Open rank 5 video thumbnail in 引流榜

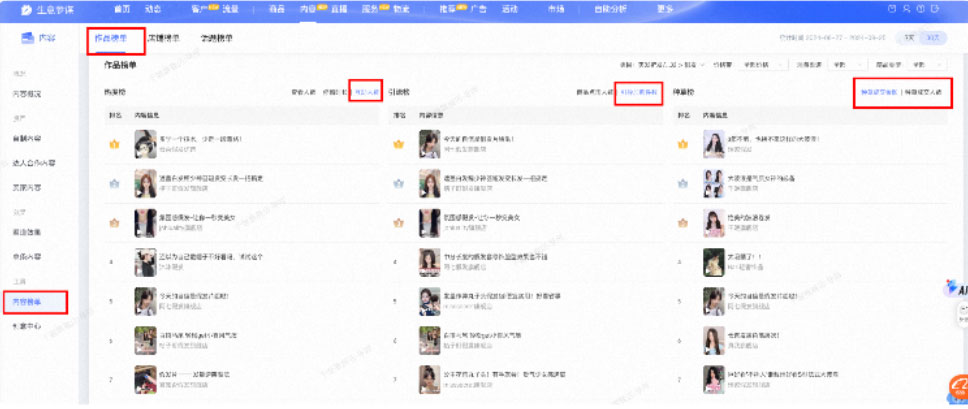[x=430, y=302]
